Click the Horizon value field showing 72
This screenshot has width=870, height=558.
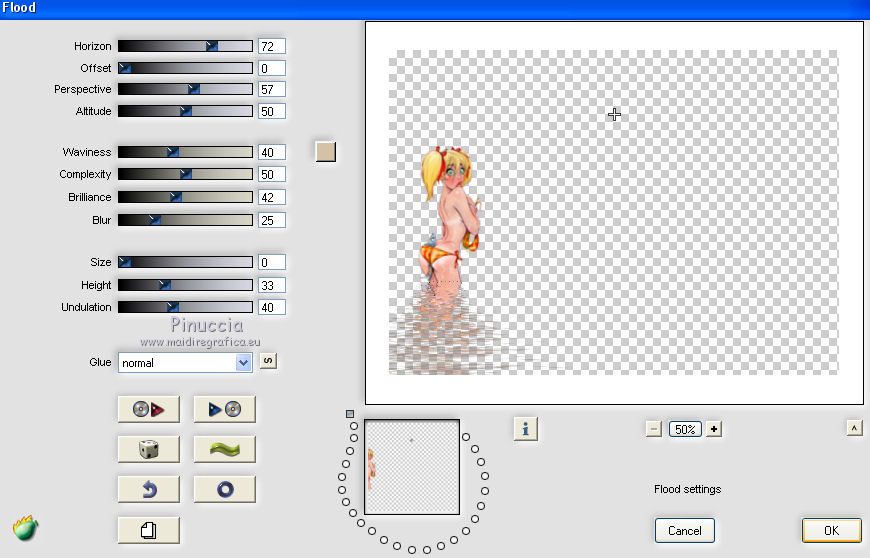272,46
